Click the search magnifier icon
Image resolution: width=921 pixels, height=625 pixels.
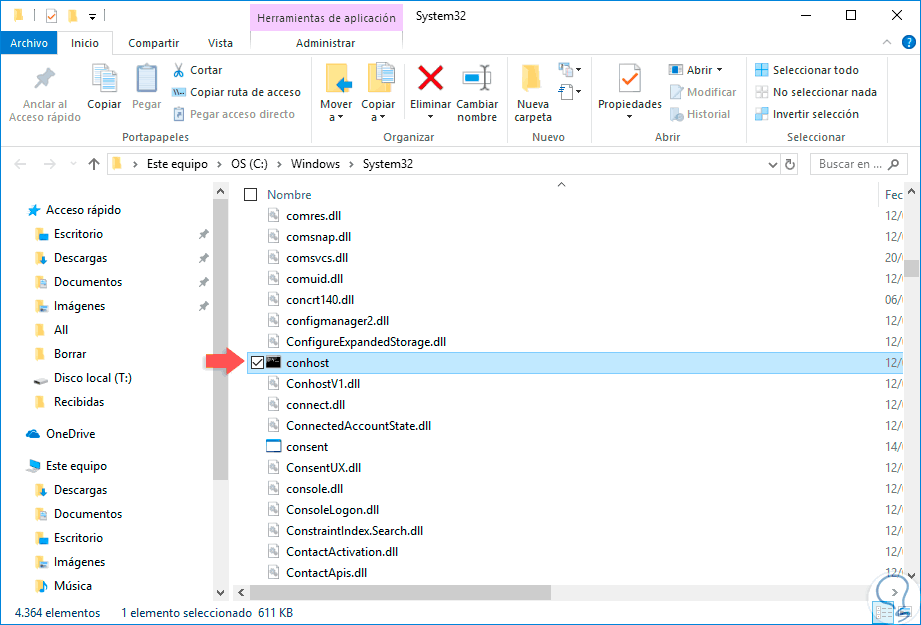(x=893, y=164)
